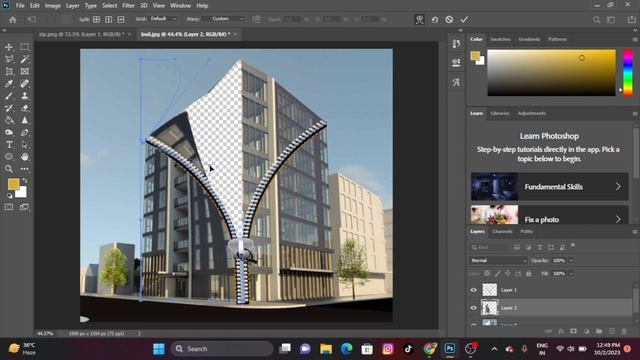Click the background color swatch in toolbar
The width and height of the screenshot is (640, 360).
pyautogui.click(x=22, y=193)
